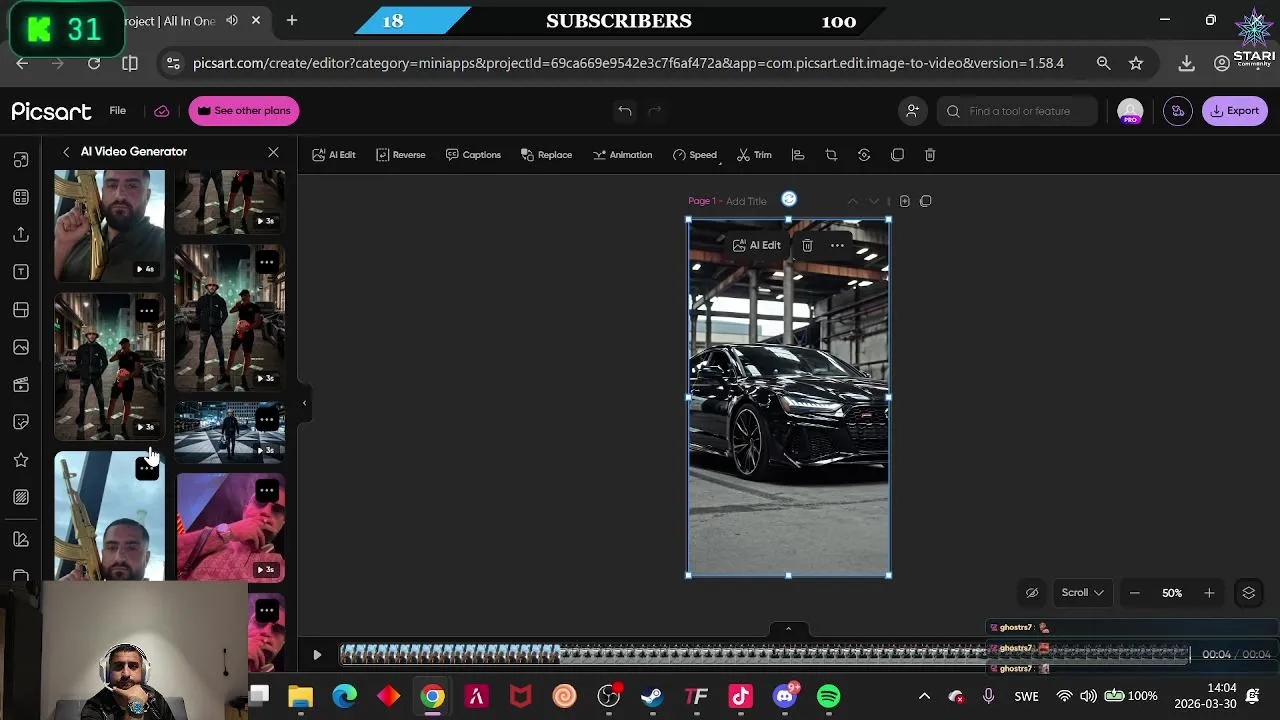Click the align icon in toolbar
The image size is (1280, 720).
point(798,155)
